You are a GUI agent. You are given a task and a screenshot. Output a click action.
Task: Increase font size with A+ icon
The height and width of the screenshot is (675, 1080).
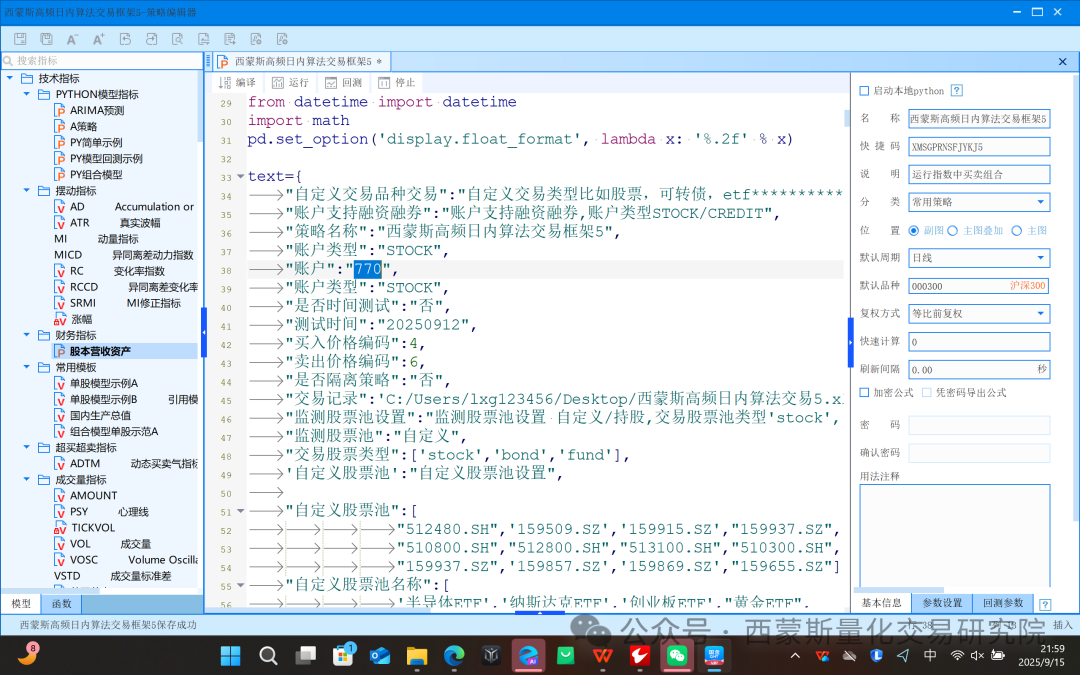[x=98, y=39]
